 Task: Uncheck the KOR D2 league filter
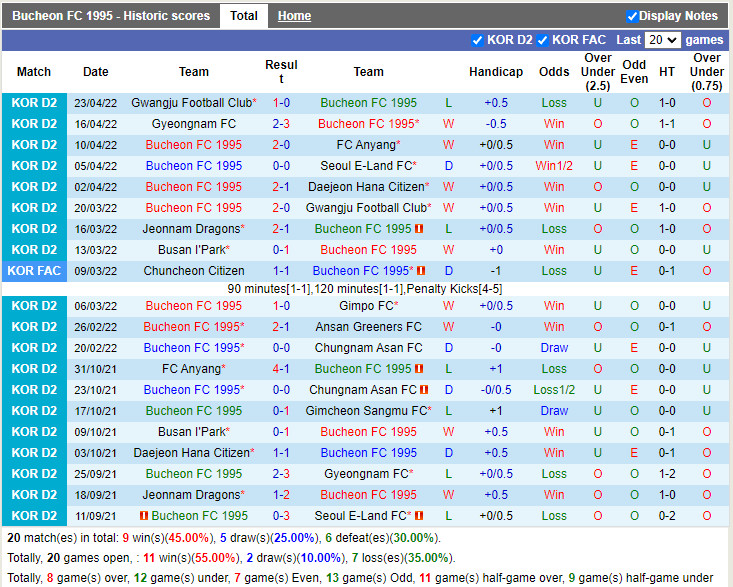477,40
